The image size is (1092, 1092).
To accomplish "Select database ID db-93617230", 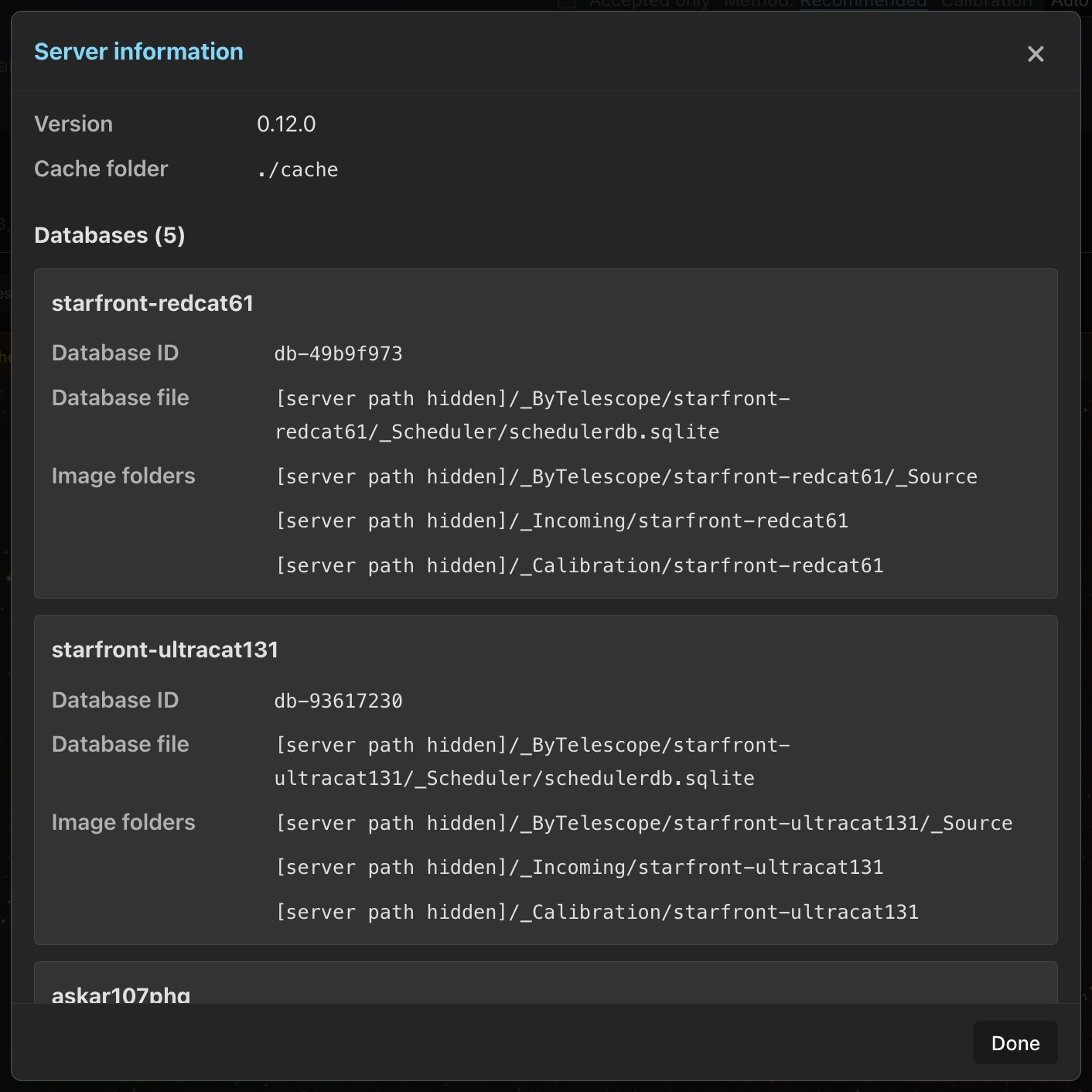I will coord(339,701).
